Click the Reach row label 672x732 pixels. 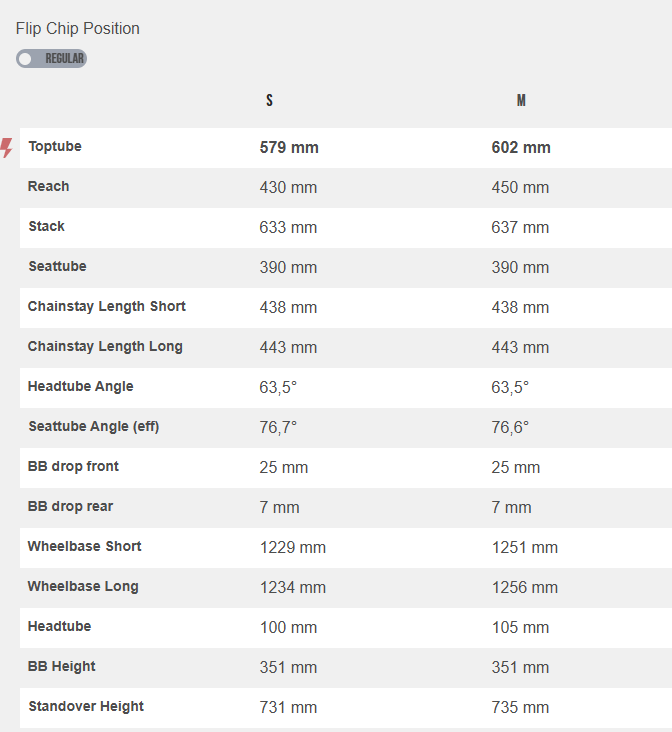49,187
